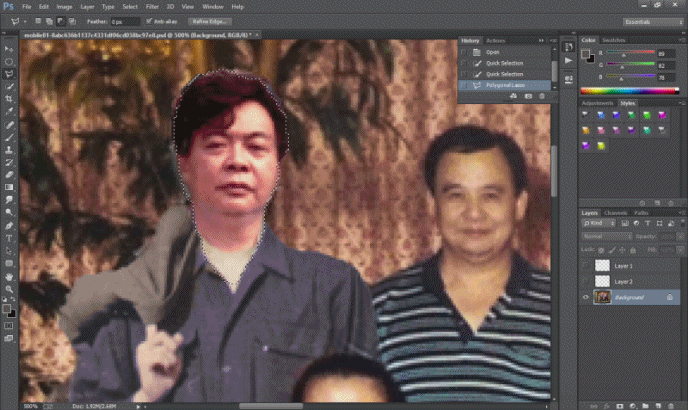Click Add to Selection mode icon

(49, 21)
